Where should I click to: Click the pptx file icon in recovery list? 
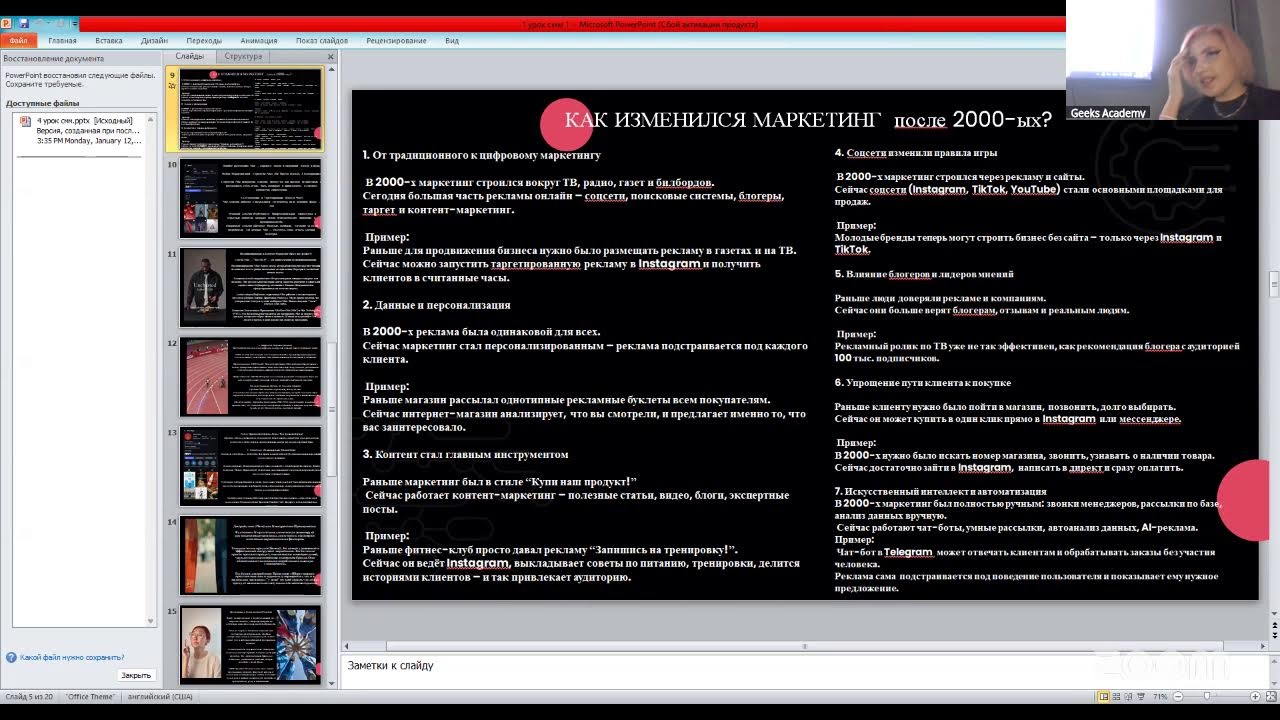point(26,121)
